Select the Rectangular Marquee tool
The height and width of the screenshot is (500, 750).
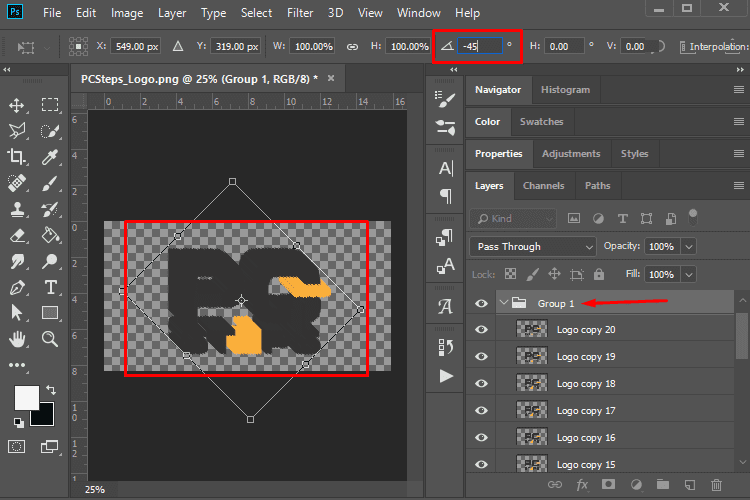point(50,105)
